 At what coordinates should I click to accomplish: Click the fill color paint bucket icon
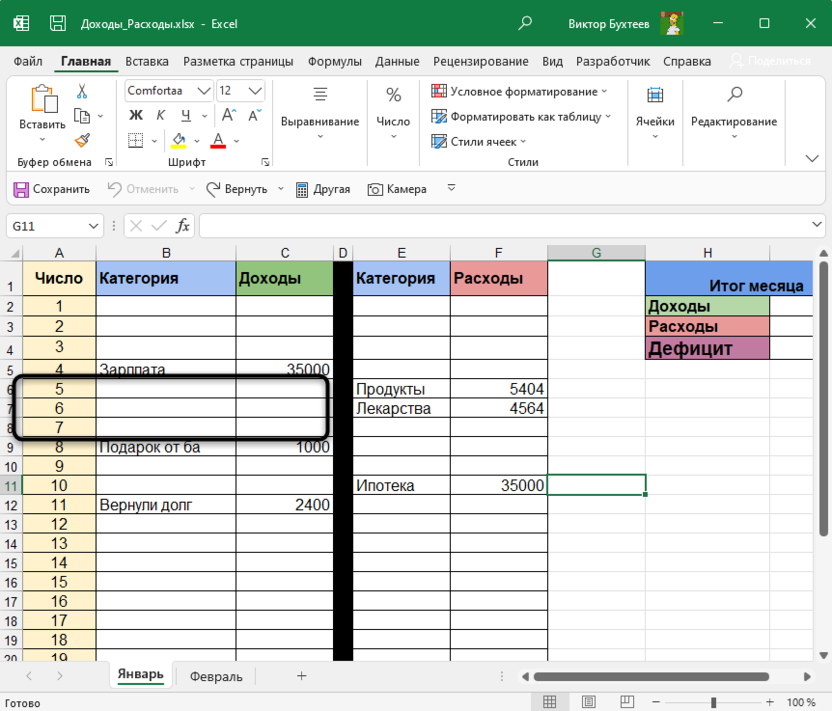pyautogui.click(x=179, y=141)
